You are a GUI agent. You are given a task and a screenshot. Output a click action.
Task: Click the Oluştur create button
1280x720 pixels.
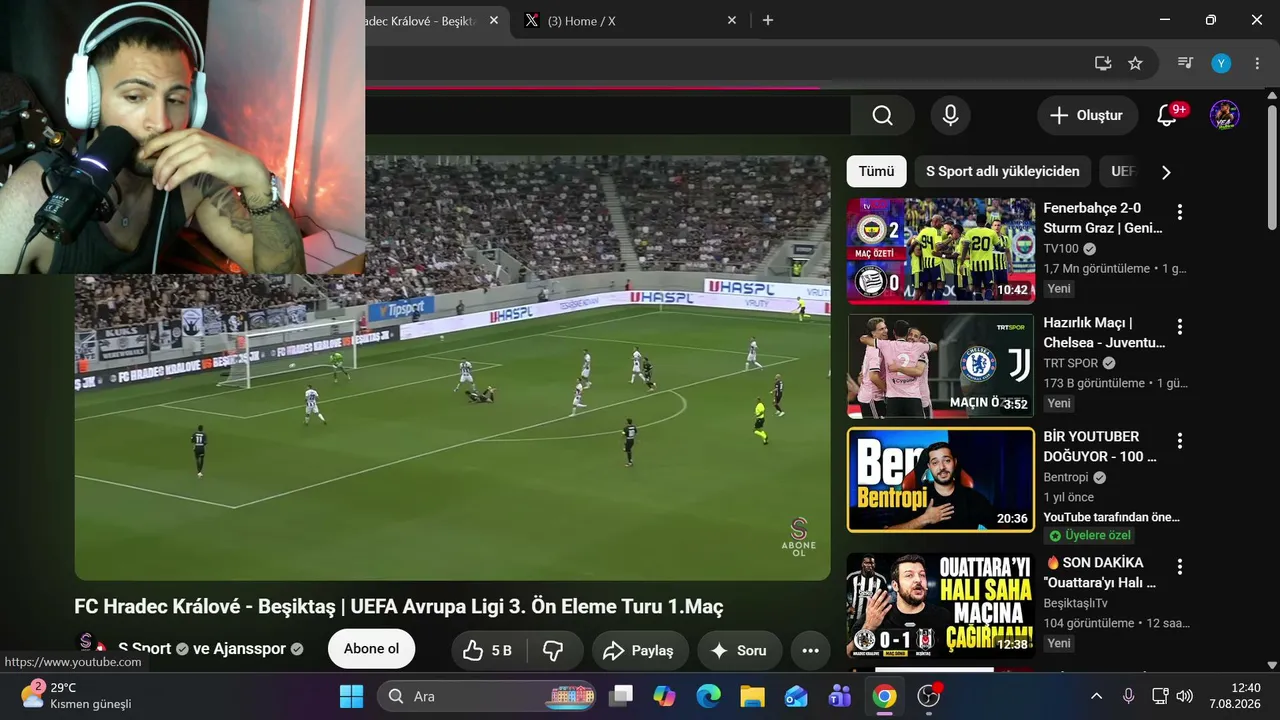click(x=1087, y=116)
